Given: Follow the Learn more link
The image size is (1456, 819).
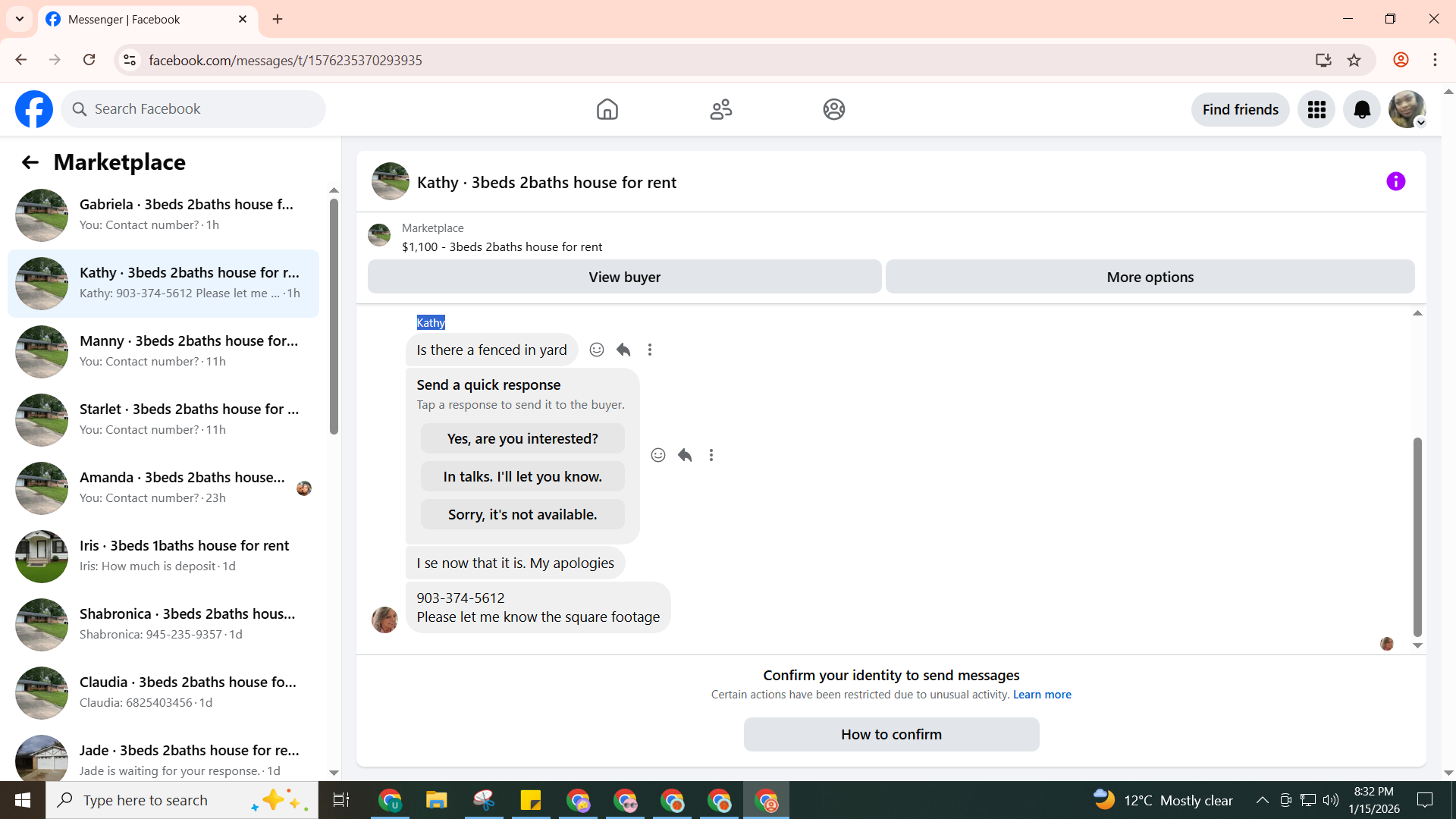Looking at the screenshot, I should (x=1042, y=695).
